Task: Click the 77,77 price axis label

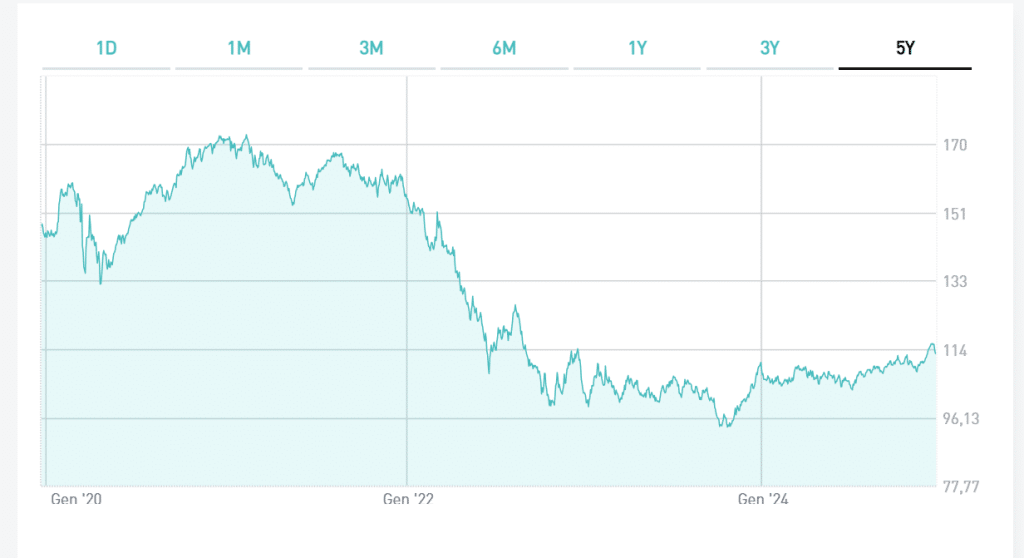Action: click(x=960, y=487)
